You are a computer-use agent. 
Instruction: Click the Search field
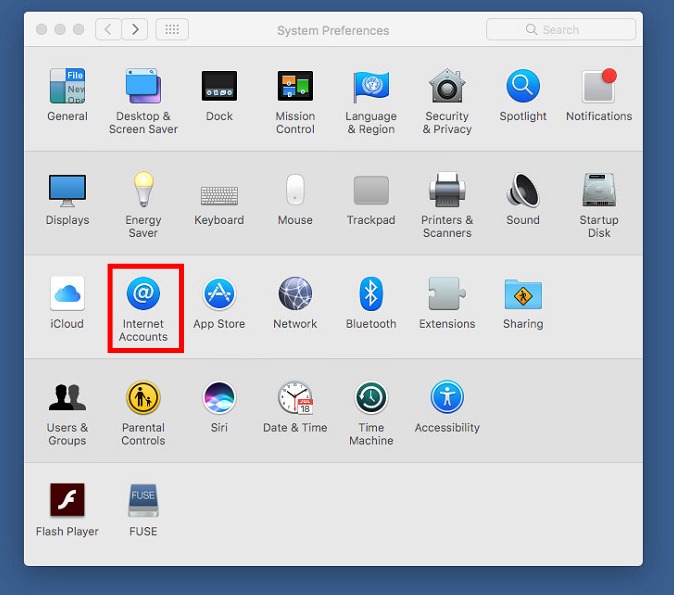(561, 30)
